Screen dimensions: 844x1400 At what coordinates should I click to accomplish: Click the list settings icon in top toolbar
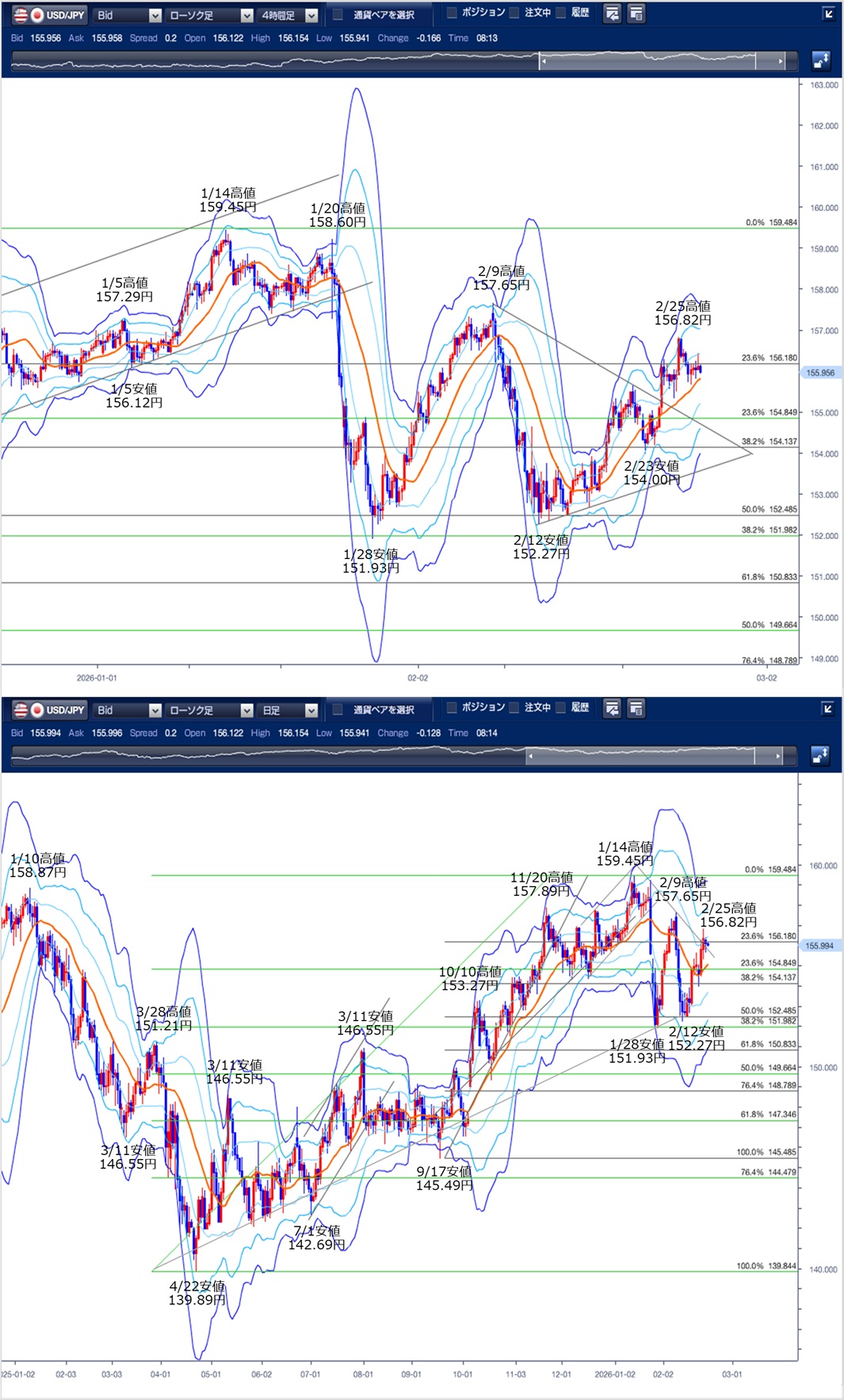coord(636,13)
